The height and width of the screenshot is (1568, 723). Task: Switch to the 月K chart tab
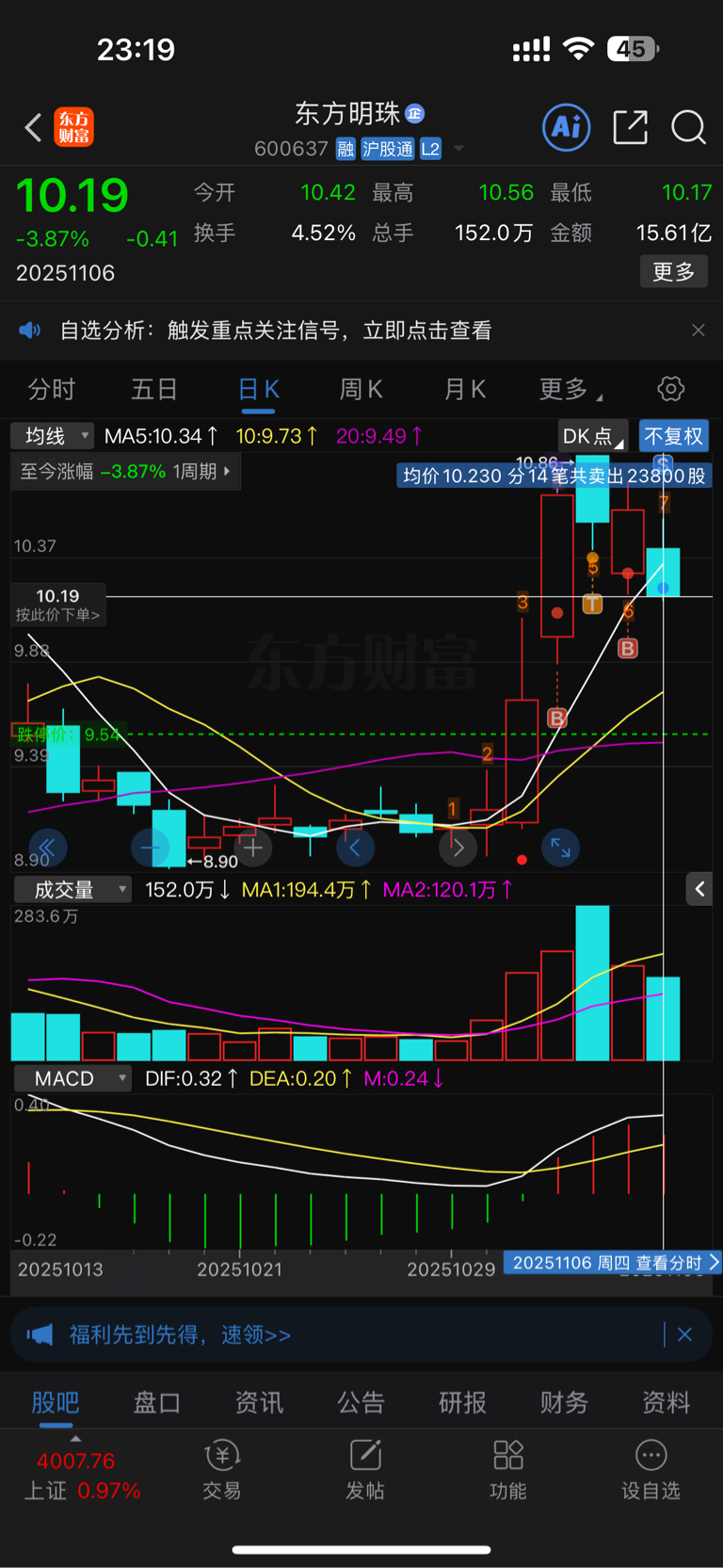click(x=464, y=390)
